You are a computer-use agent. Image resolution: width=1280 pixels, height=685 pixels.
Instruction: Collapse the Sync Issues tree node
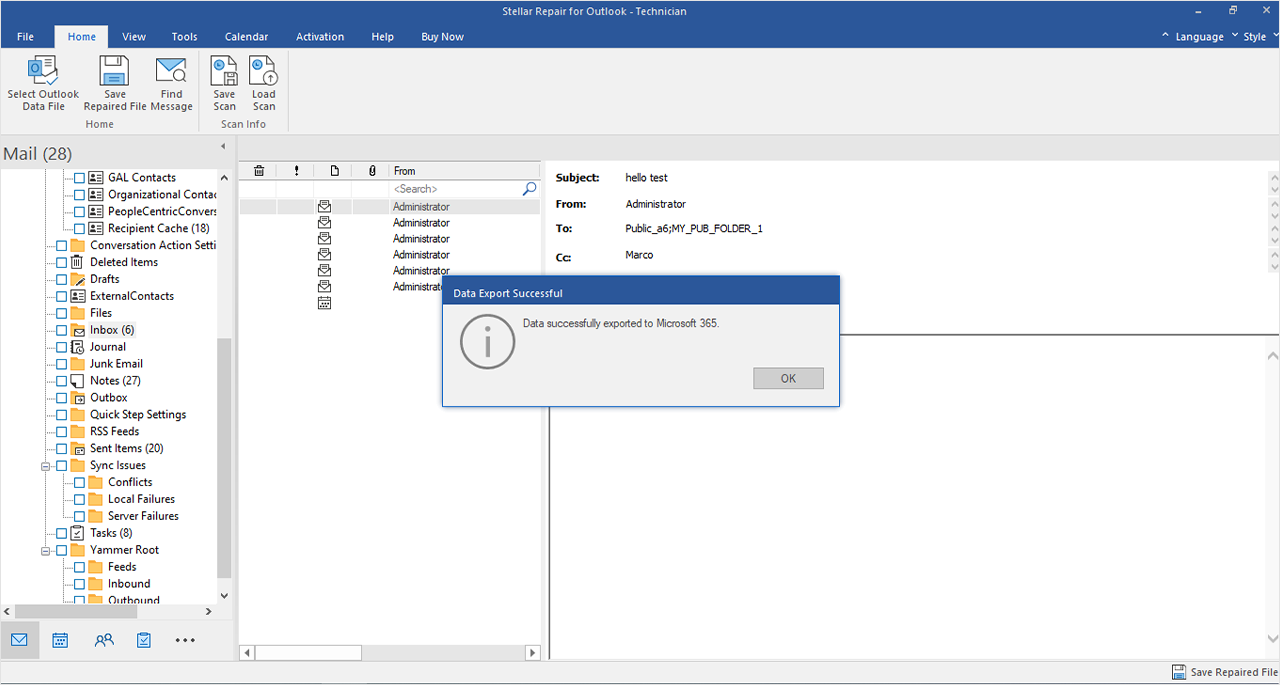point(46,466)
